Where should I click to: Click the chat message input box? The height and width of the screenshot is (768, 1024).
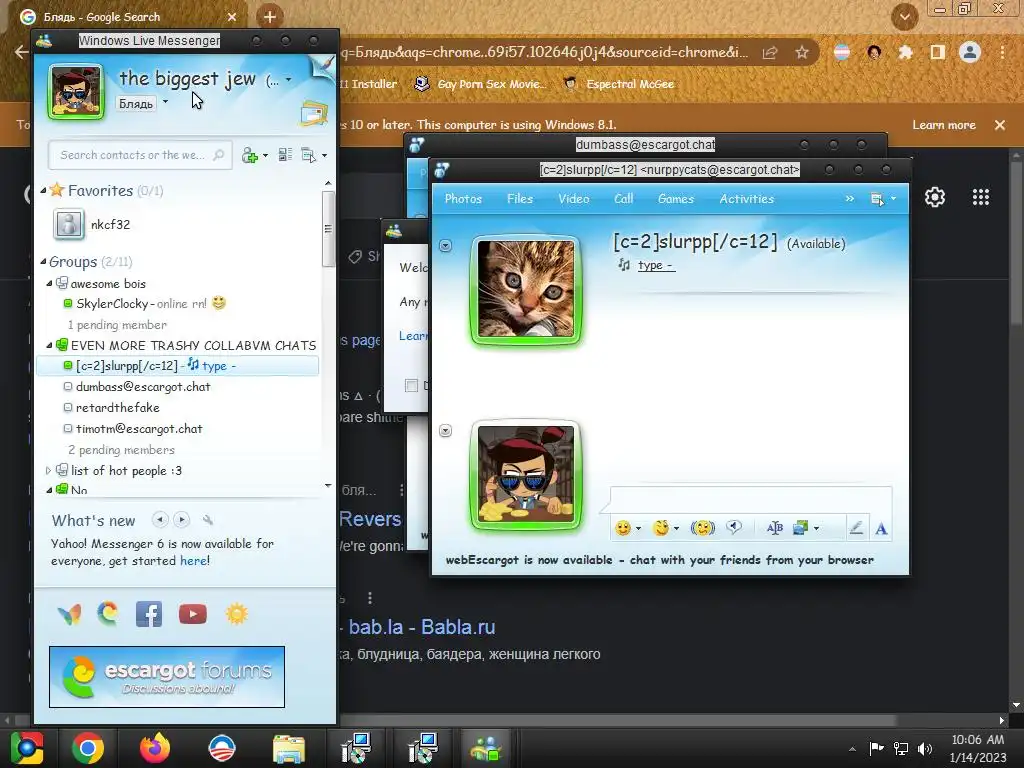click(751, 500)
